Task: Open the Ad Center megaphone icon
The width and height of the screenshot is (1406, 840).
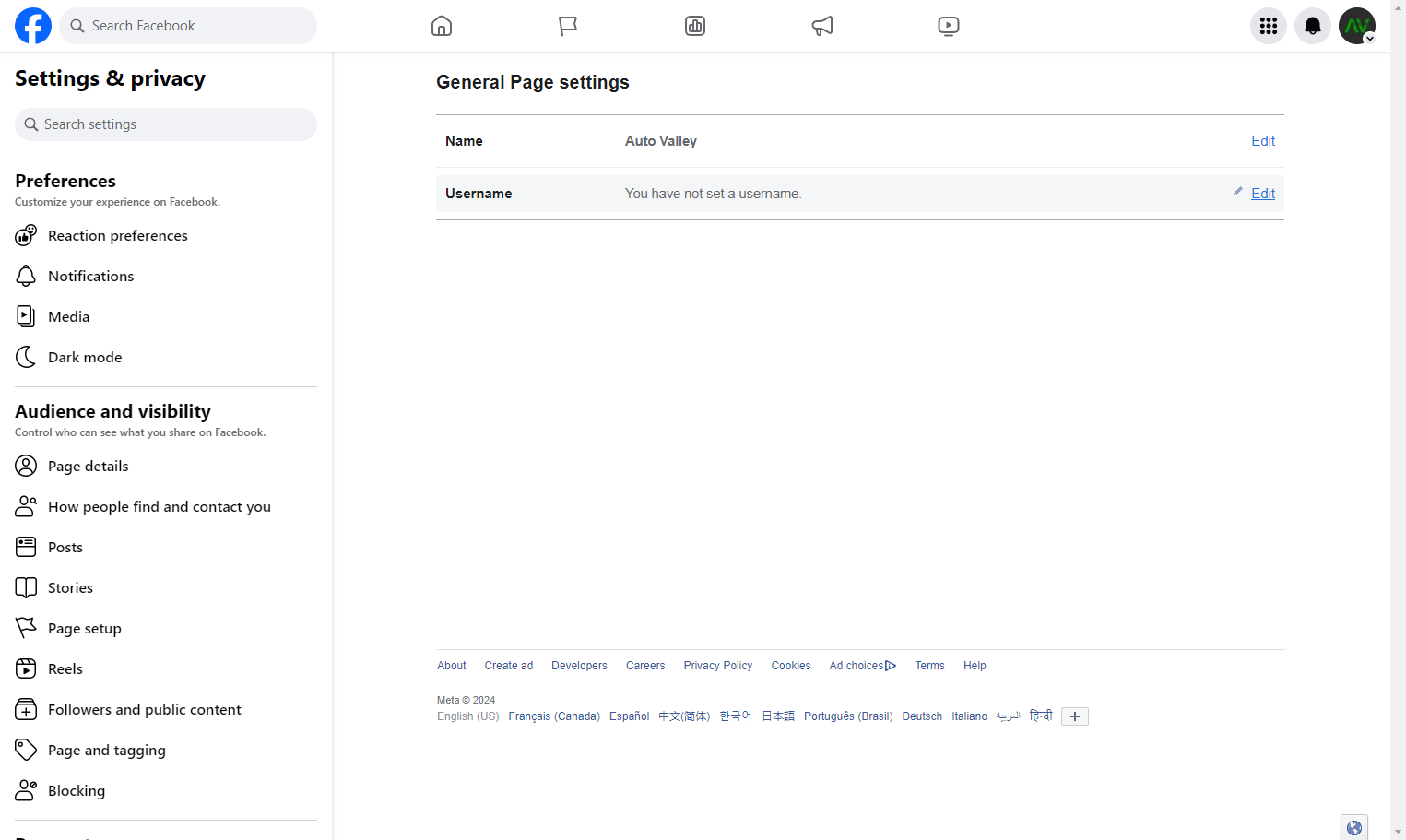Action: [822, 26]
